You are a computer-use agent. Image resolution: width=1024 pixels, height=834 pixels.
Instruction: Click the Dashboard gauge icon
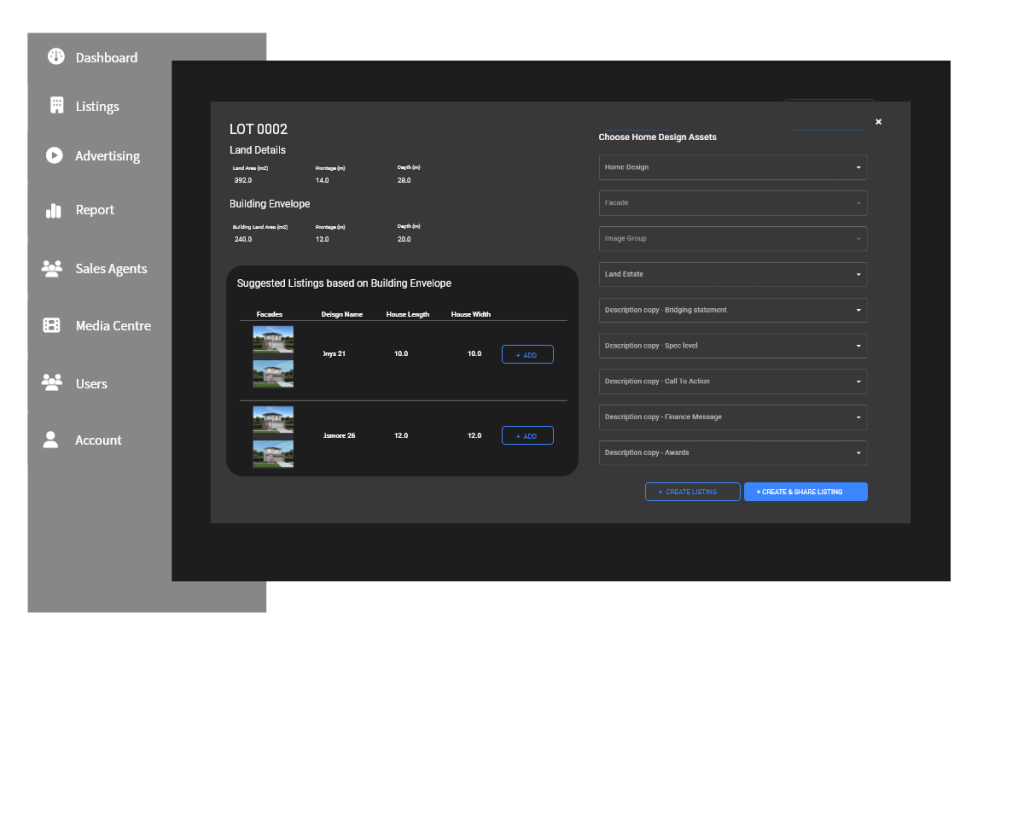pos(56,57)
